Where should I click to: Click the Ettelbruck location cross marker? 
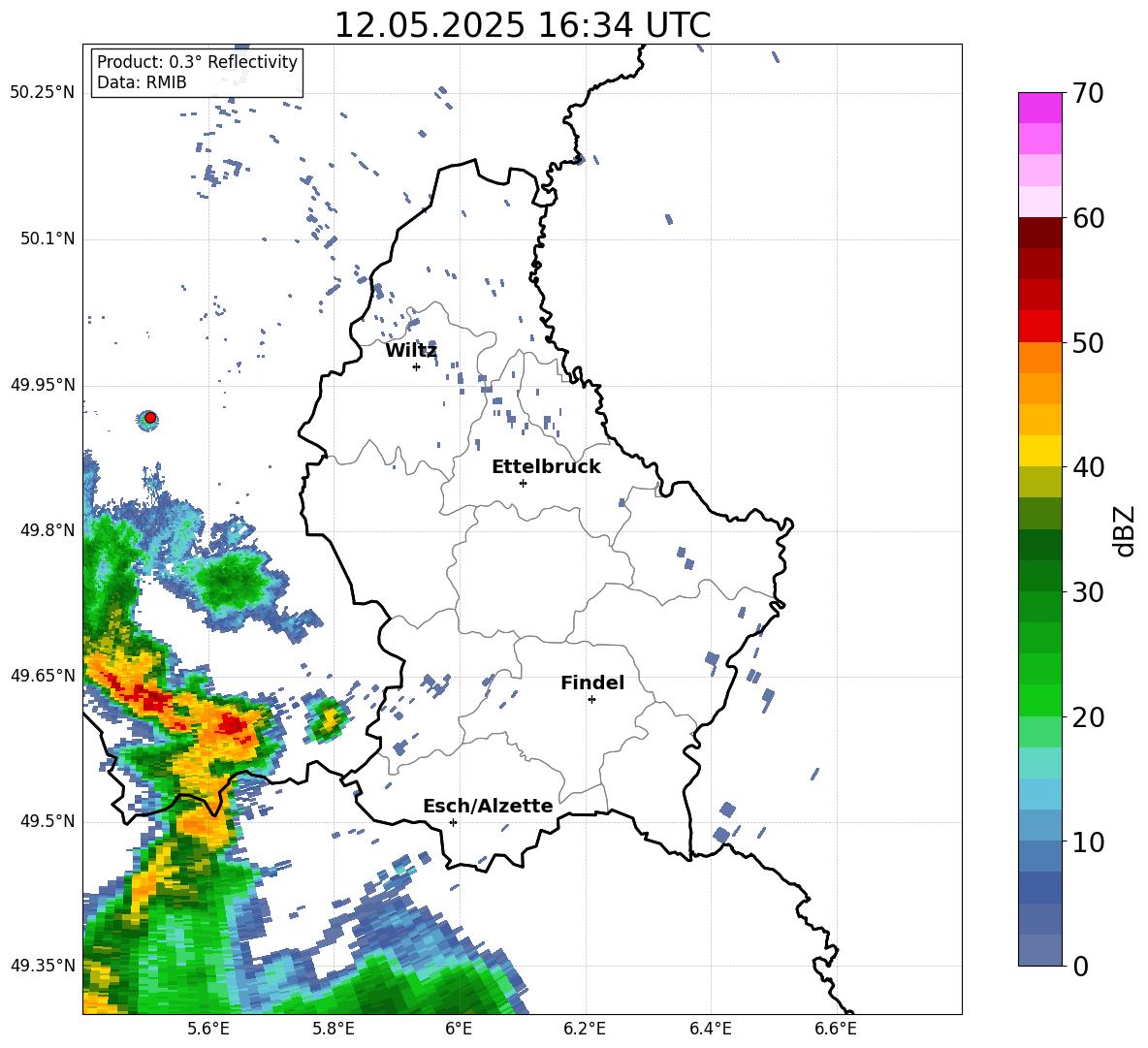tap(523, 483)
